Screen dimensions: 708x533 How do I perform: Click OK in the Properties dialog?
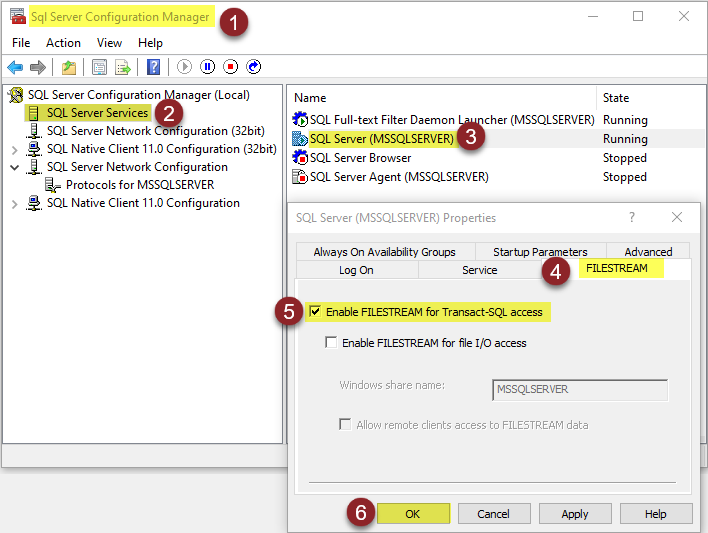point(413,514)
